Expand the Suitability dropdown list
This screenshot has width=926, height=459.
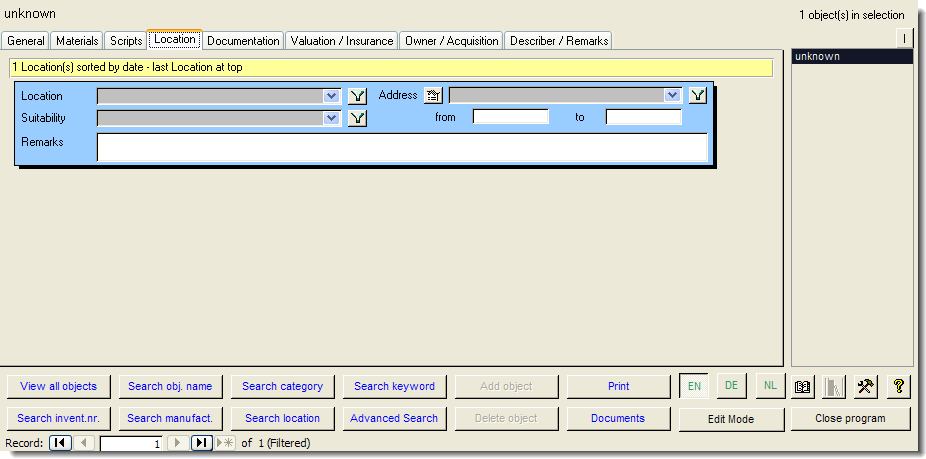click(332, 118)
